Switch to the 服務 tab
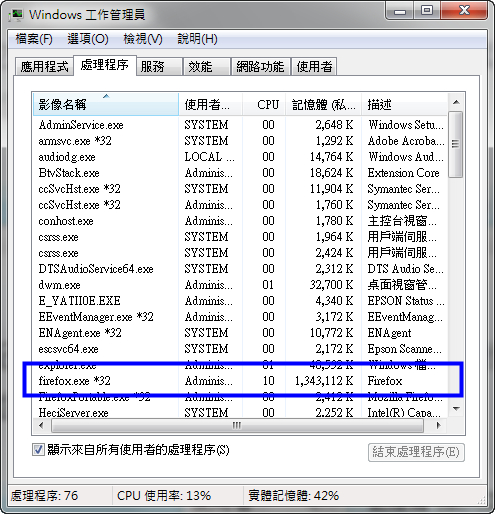 coord(159,67)
